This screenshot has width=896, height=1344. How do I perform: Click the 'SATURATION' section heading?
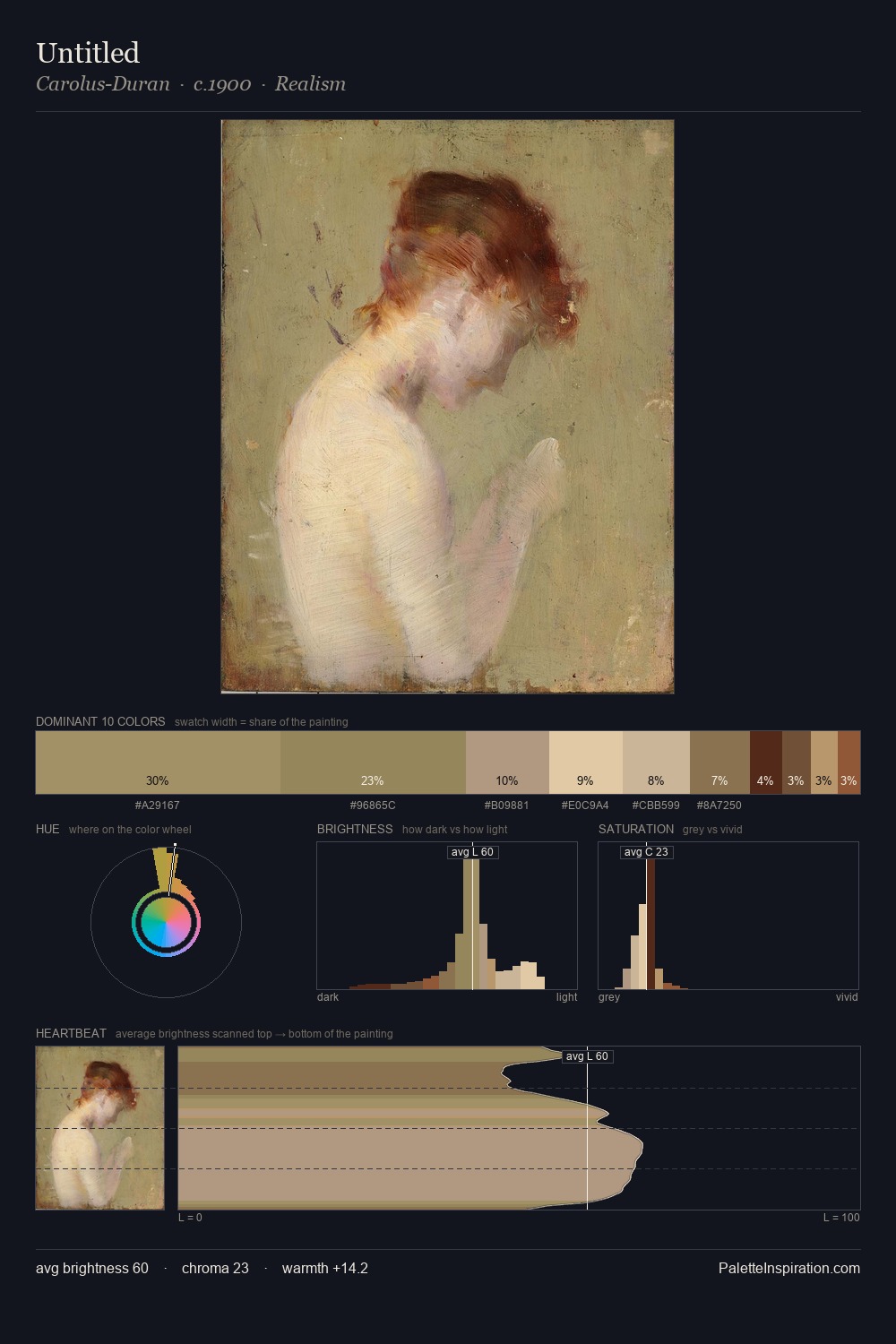[x=636, y=829]
